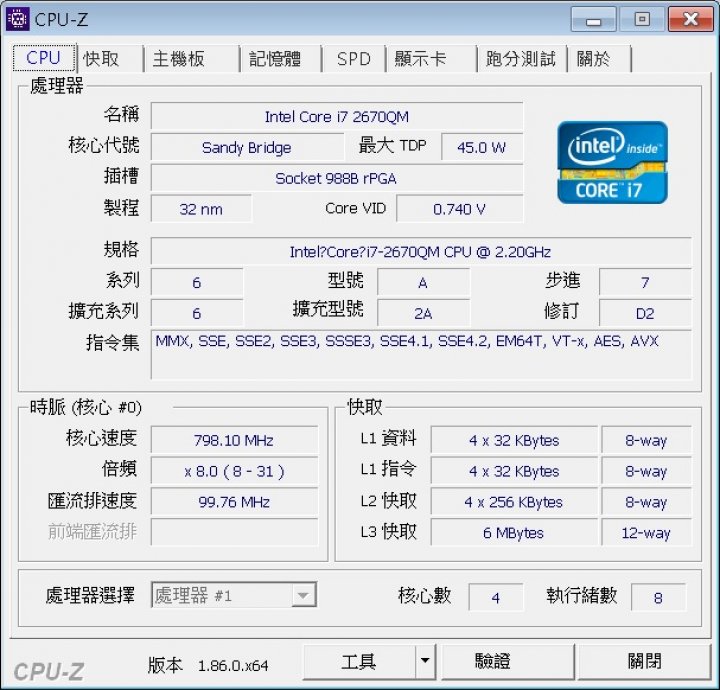The image size is (720, 690).
Task: Click the 擴充型號 value 2A
Action: pos(423,313)
